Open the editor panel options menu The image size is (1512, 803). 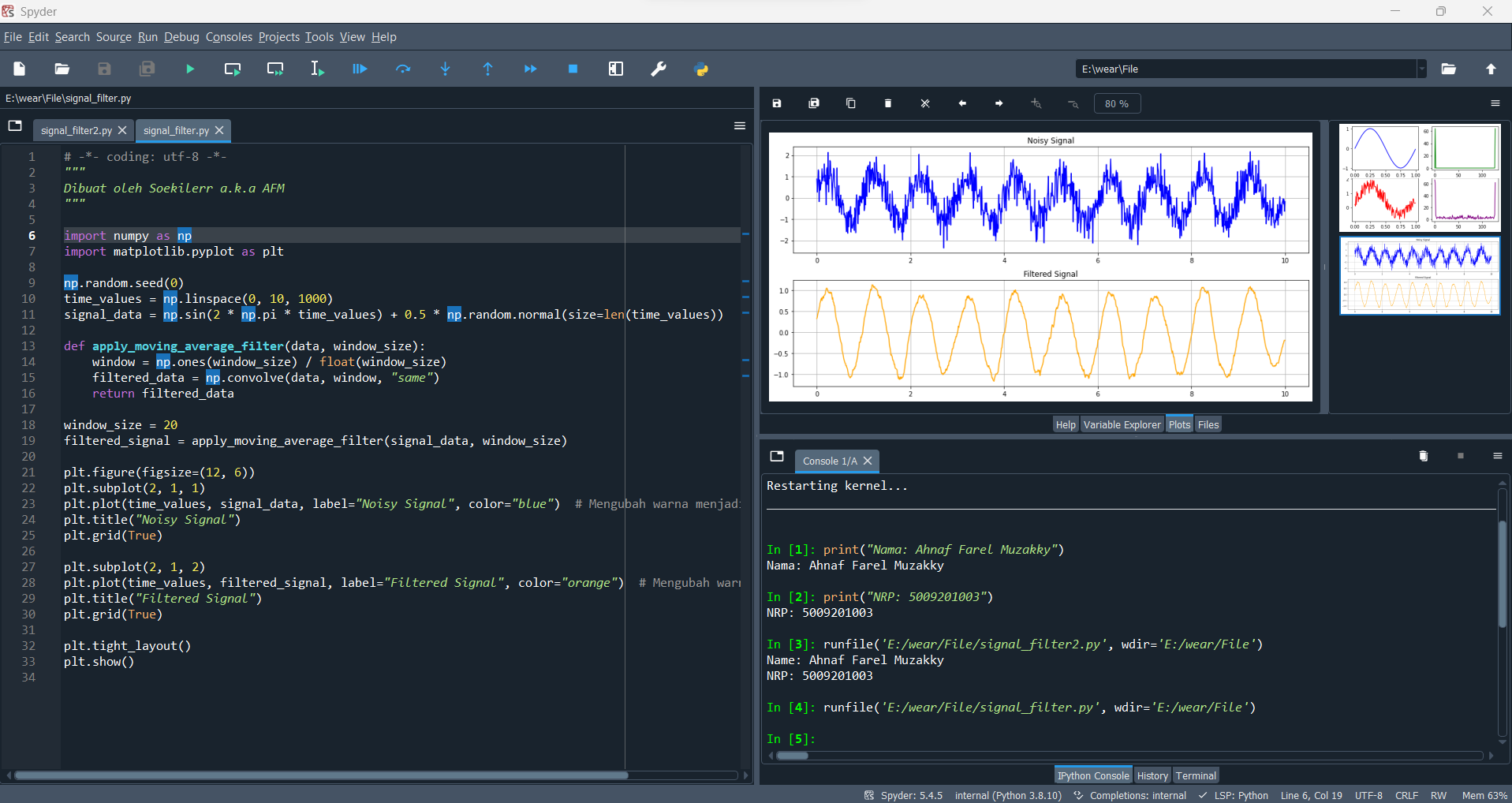[739, 125]
